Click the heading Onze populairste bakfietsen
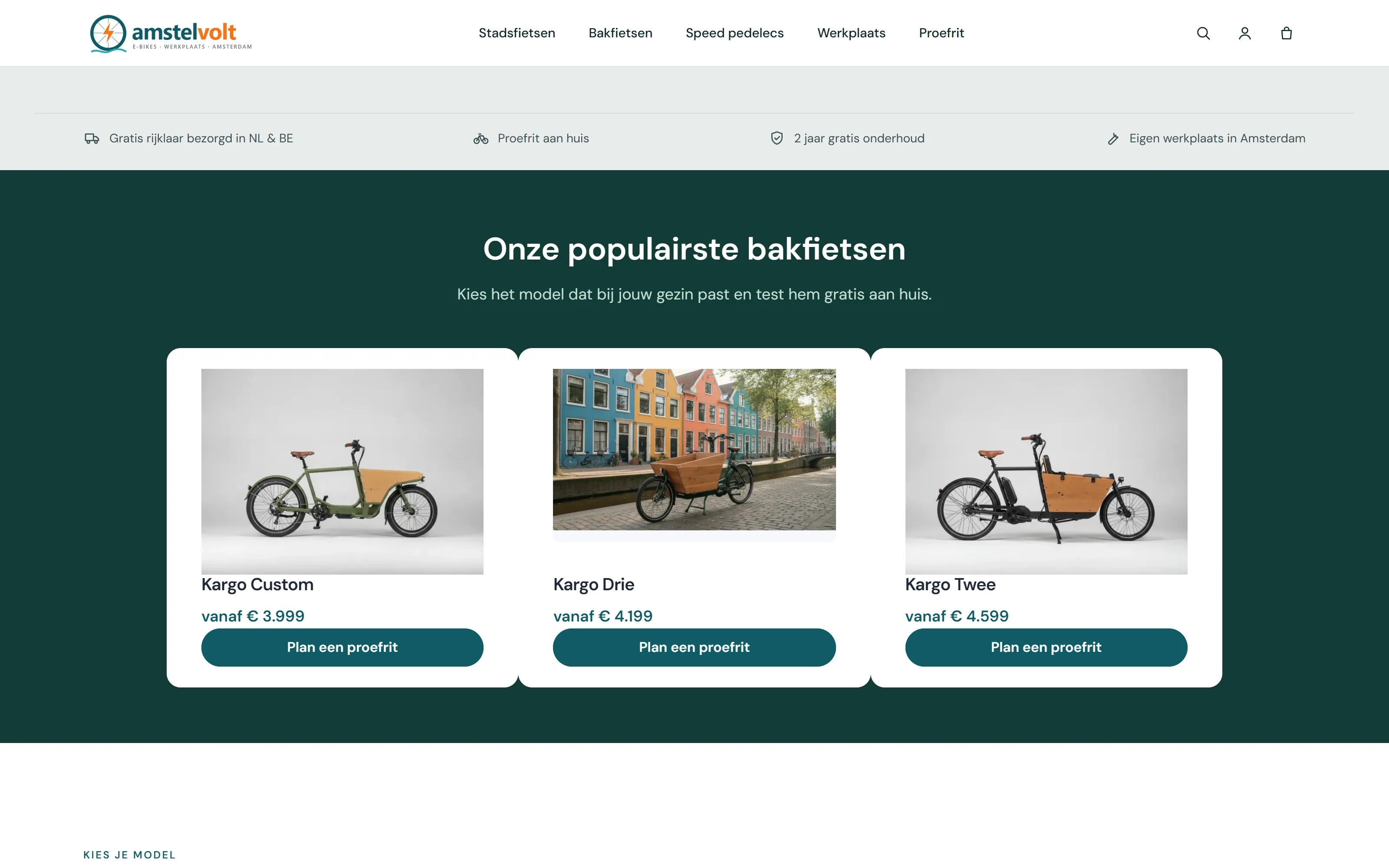The image size is (1389, 868). point(694,249)
